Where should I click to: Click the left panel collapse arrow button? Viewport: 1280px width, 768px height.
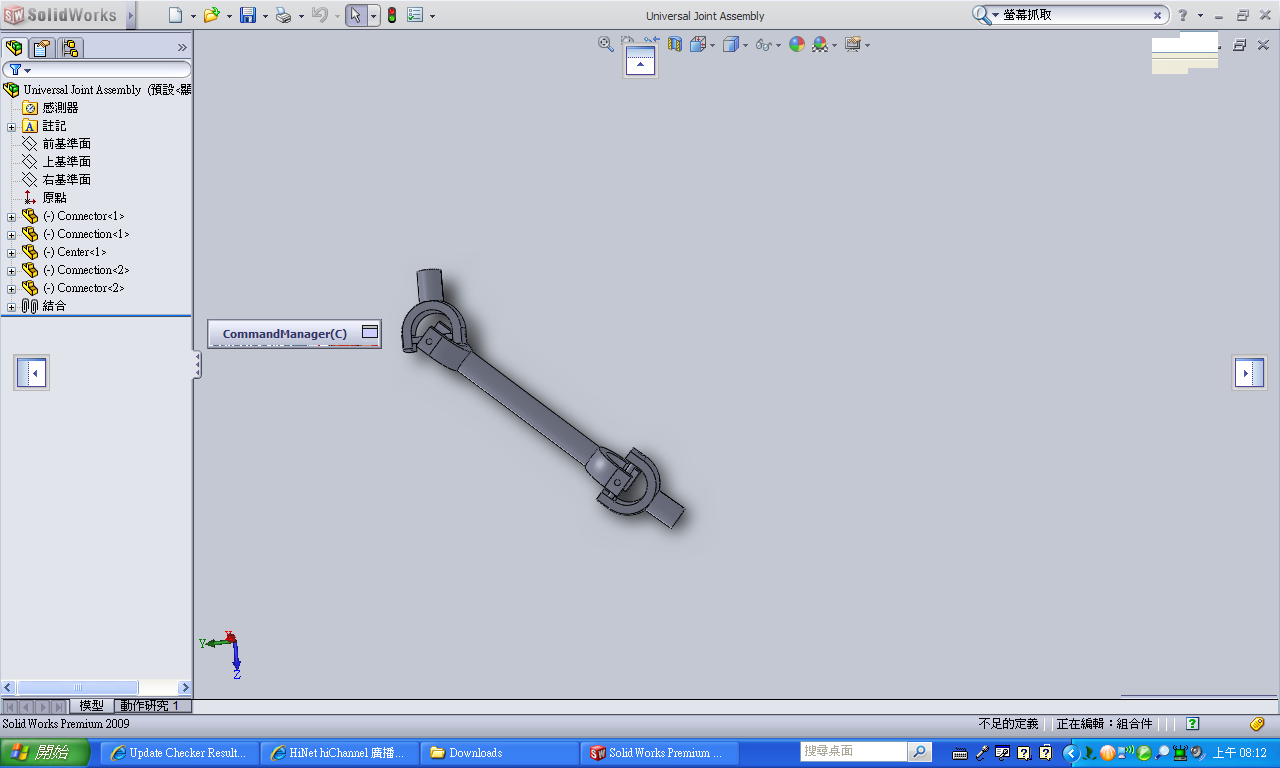[x=31, y=373]
